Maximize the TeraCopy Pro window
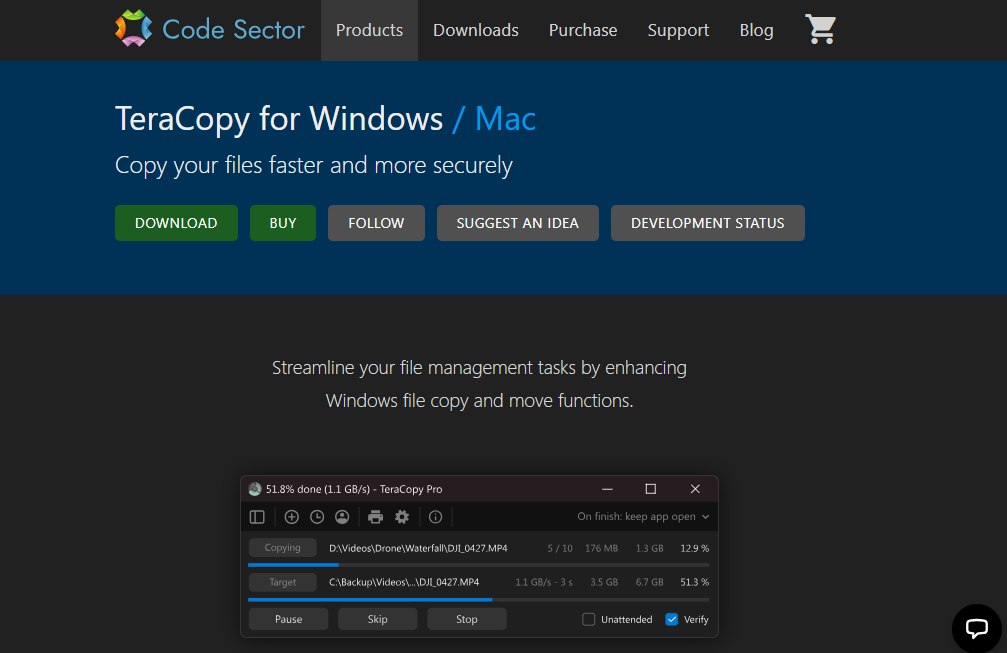This screenshot has height=653, width=1007. [651, 489]
